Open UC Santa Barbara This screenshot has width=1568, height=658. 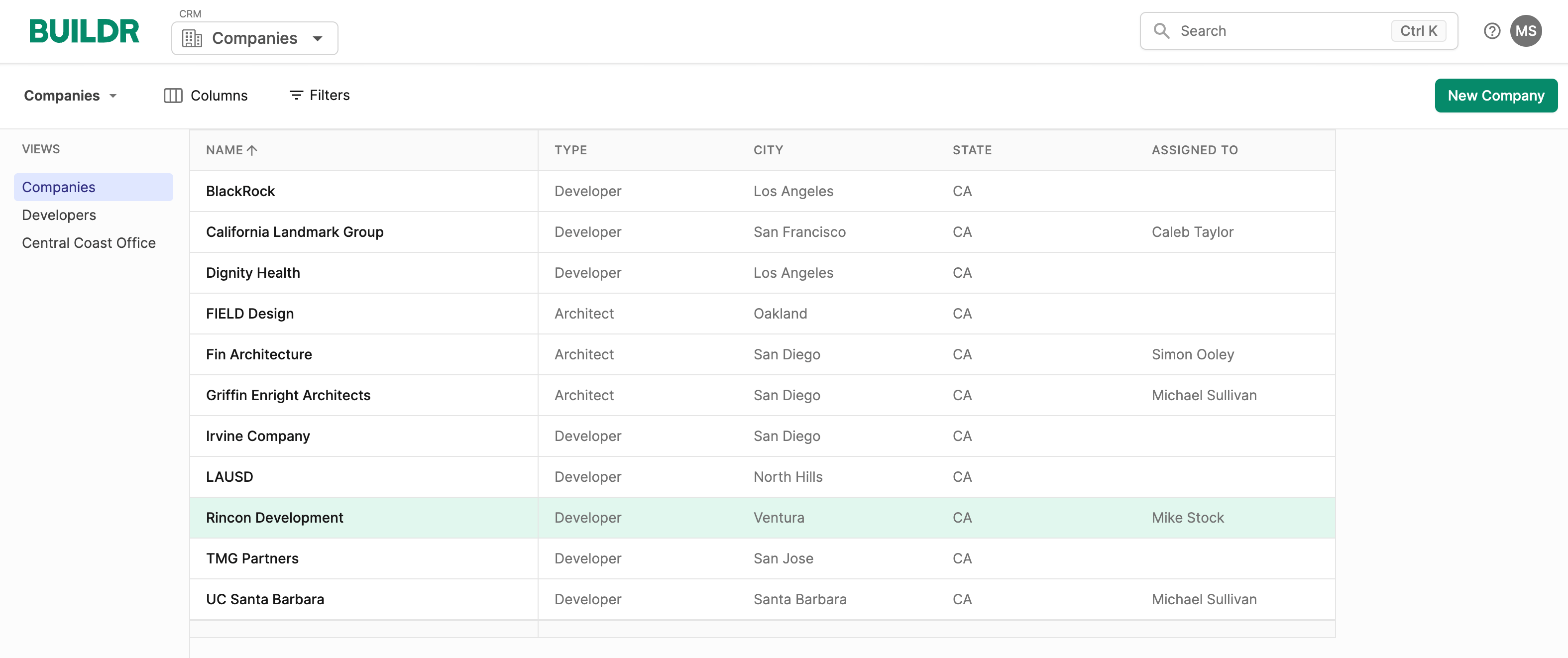point(265,599)
